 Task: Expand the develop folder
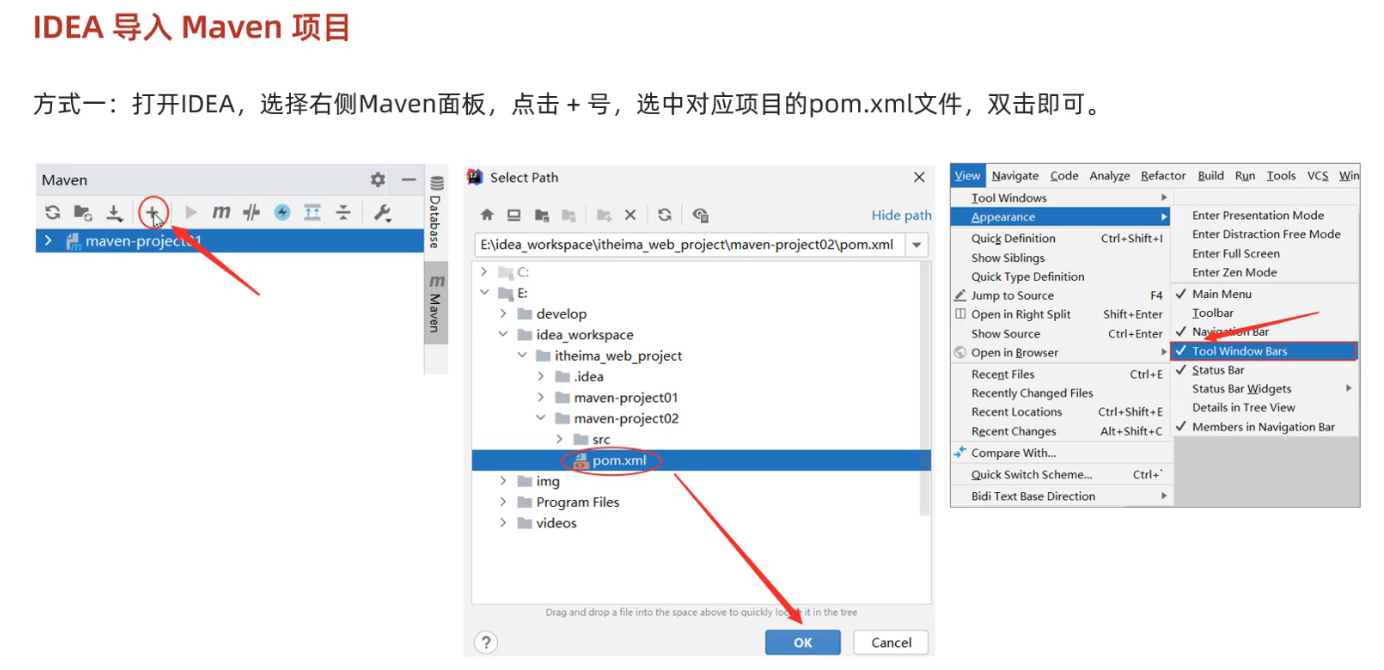[x=504, y=314]
